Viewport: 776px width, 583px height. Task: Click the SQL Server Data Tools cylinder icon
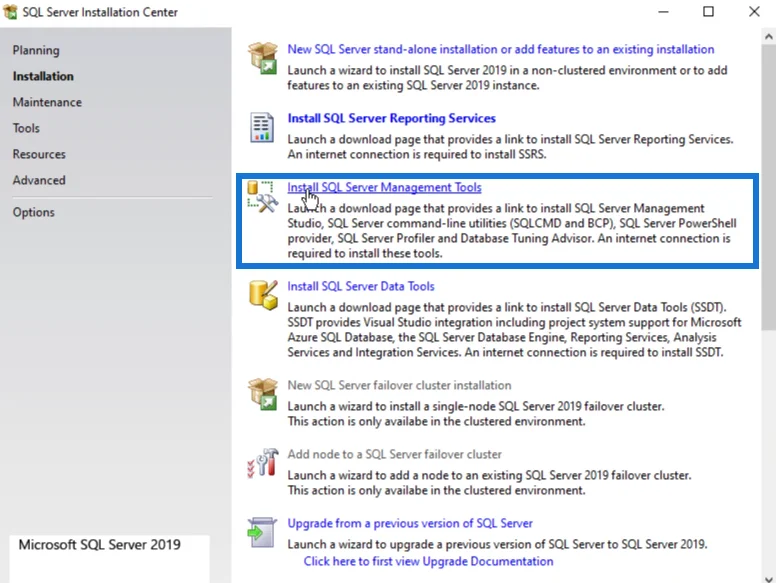click(263, 295)
